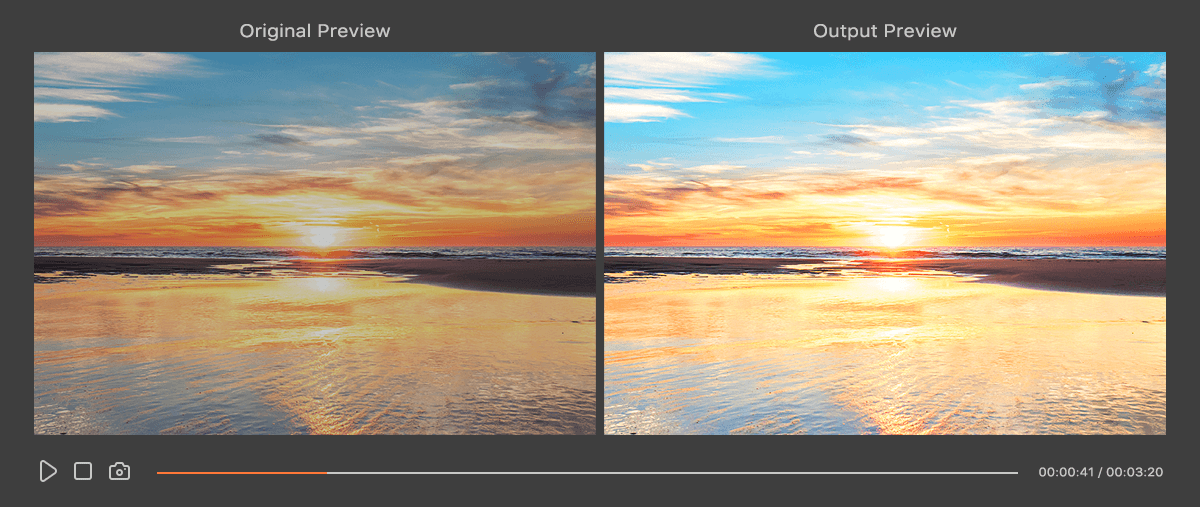This screenshot has width=1200, height=507.
Task: Jump to the very start of the progress bar
Action: (x=159, y=472)
